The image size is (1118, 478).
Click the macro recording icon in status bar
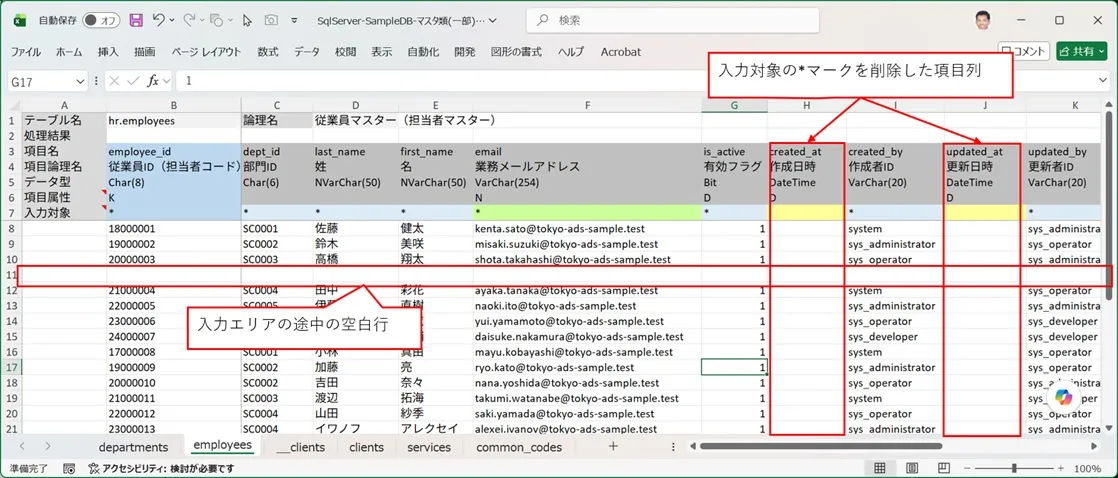click(x=70, y=469)
